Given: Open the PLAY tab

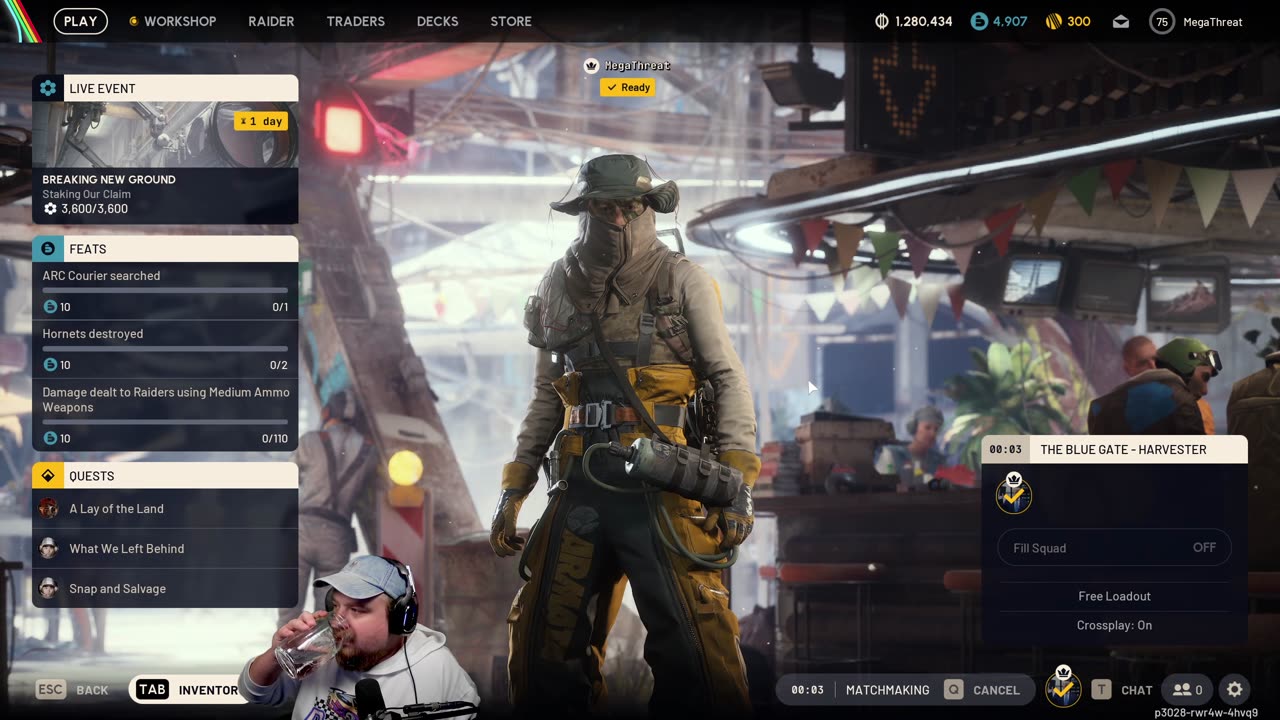Looking at the screenshot, I should tap(80, 21).
